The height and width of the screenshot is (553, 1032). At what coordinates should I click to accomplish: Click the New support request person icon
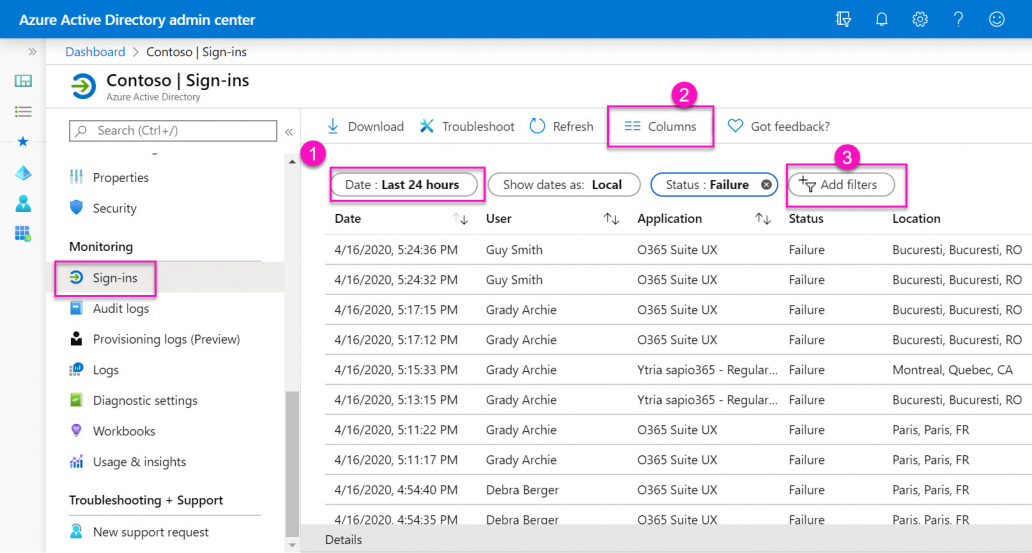(x=76, y=531)
